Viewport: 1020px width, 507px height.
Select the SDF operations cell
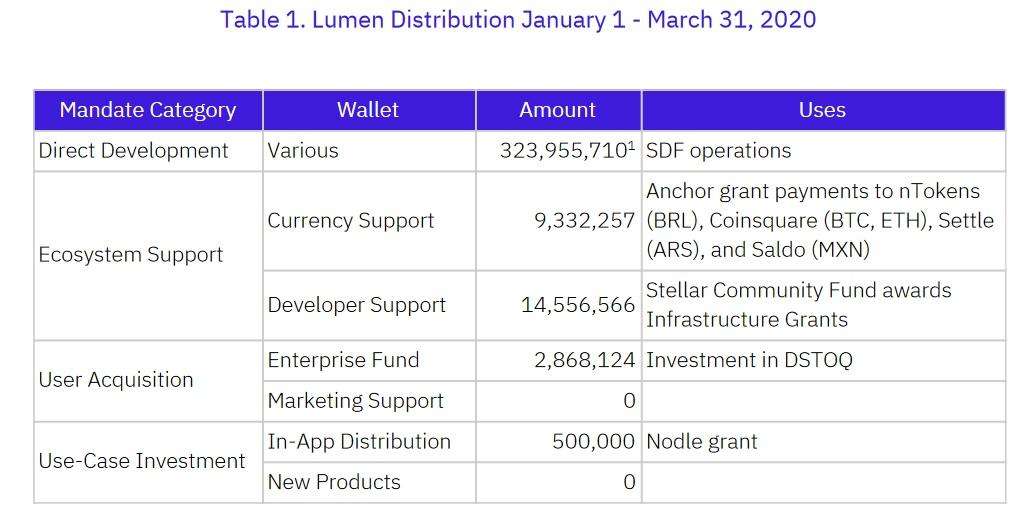click(x=718, y=151)
